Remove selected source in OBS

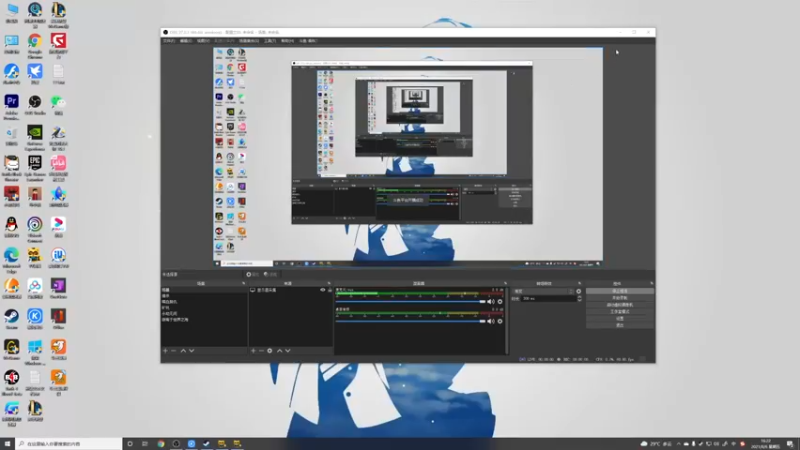coord(261,351)
